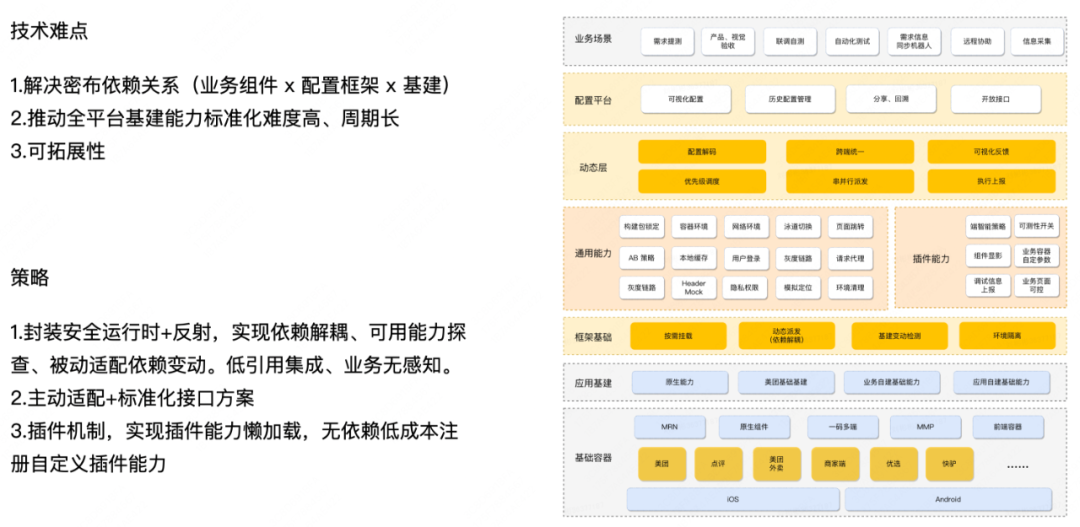Click the 业务页面可控 box
The width and height of the screenshot is (1080, 527).
[x=1036, y=285]
